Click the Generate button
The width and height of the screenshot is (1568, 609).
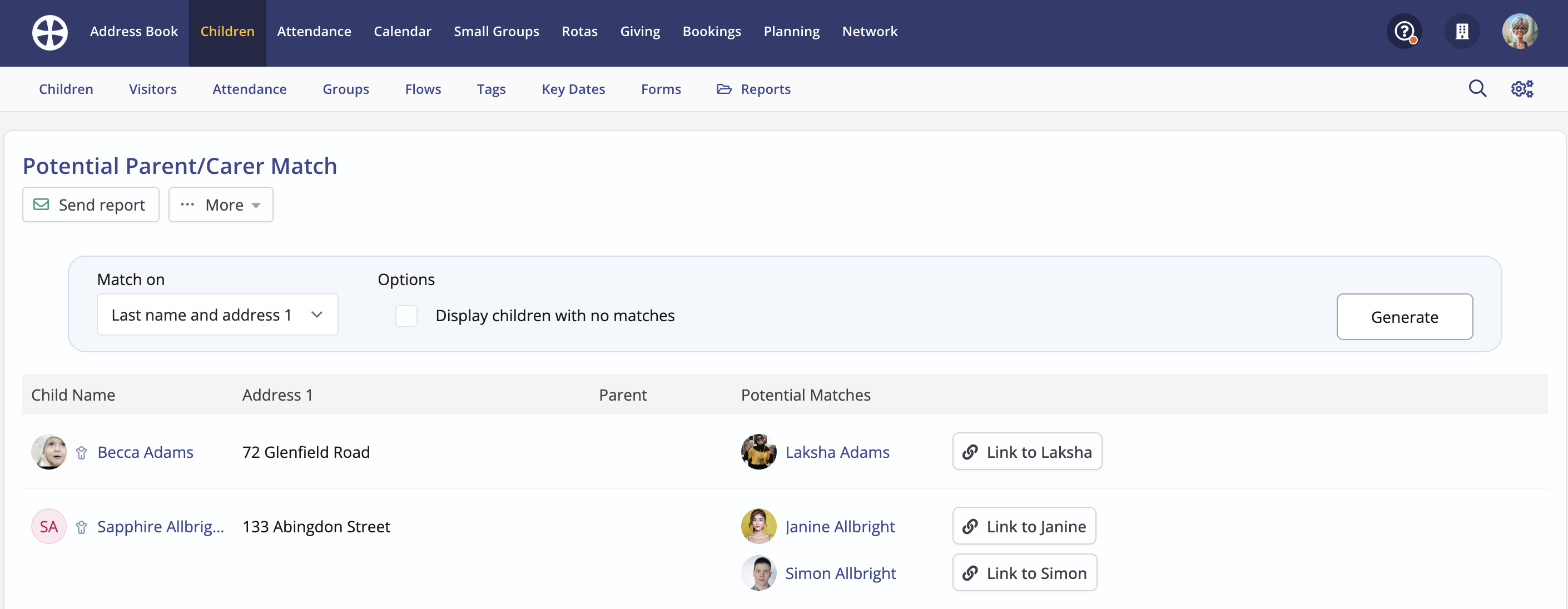tap(1403, 317)
